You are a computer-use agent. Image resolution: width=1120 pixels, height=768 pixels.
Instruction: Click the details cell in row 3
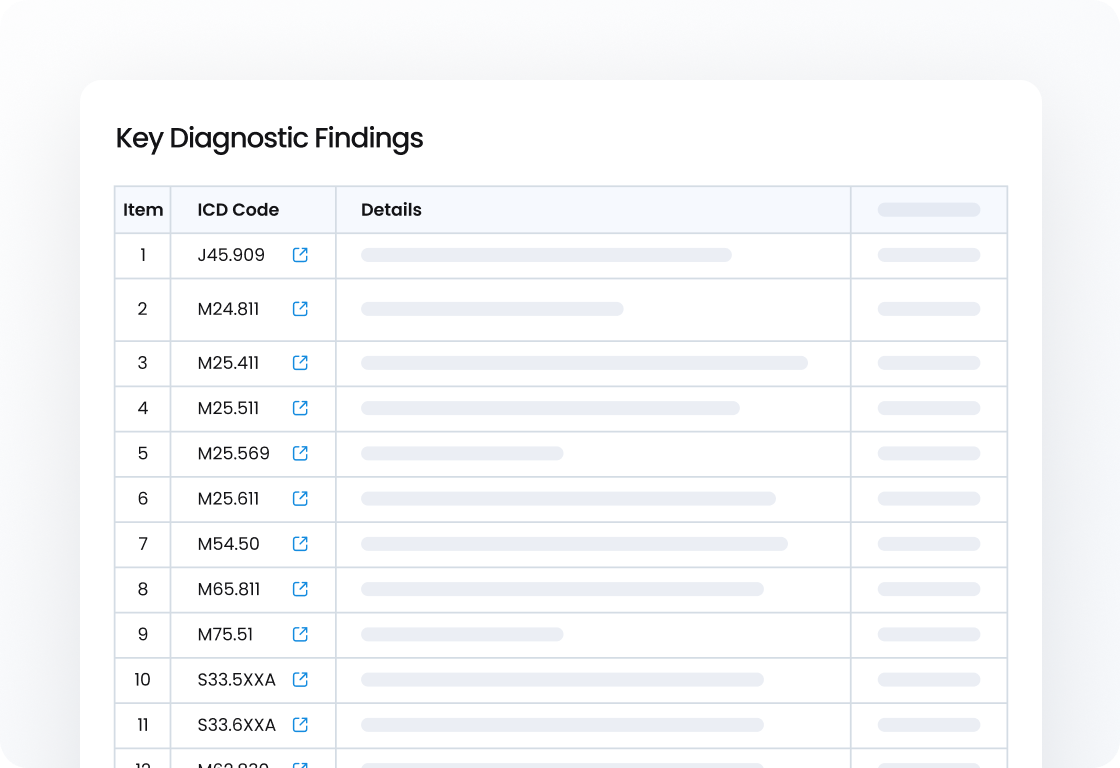584,363
